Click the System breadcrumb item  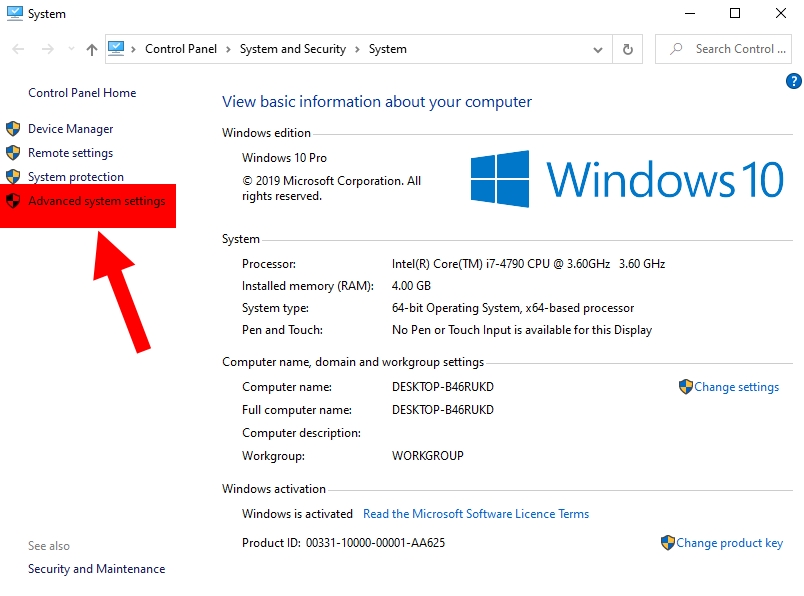click(x=388, y=49)
